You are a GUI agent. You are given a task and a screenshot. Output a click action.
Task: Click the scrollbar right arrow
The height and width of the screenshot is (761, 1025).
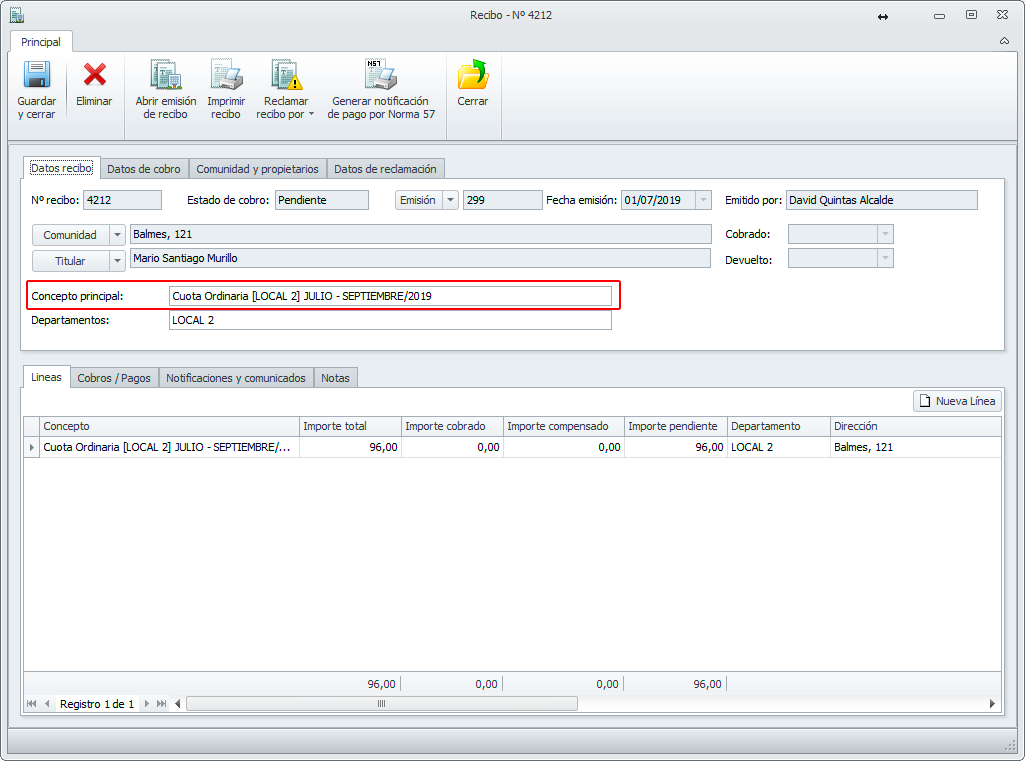coord(992,703)
